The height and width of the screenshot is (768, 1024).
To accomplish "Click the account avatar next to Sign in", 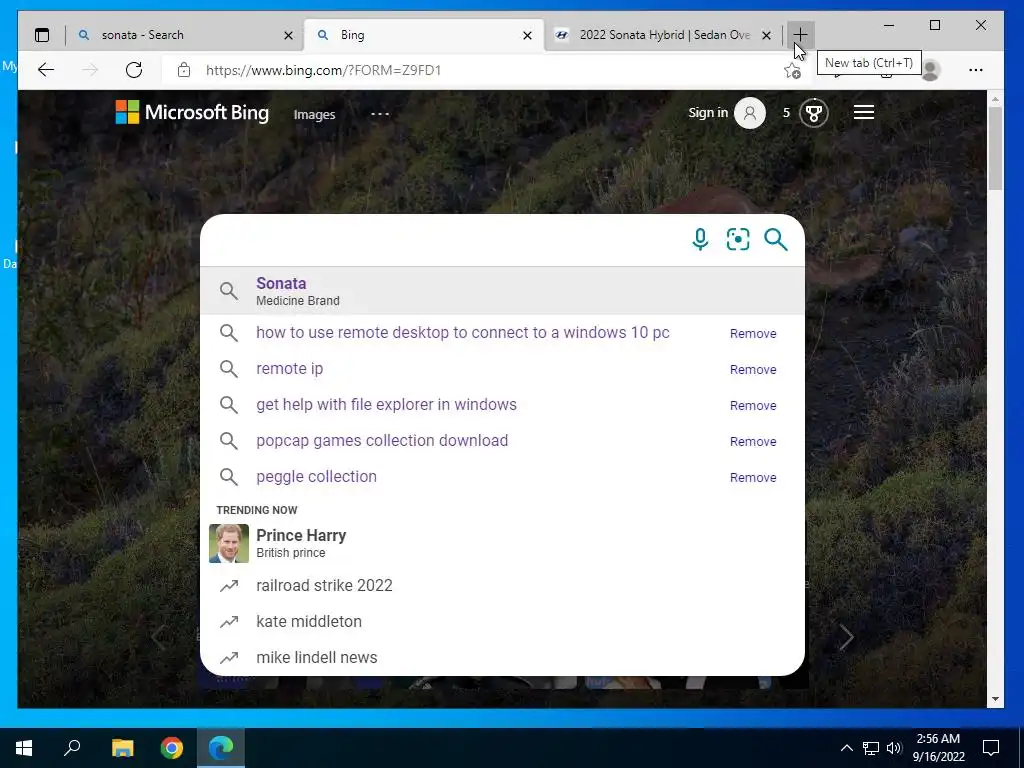I will coord(750,113).
